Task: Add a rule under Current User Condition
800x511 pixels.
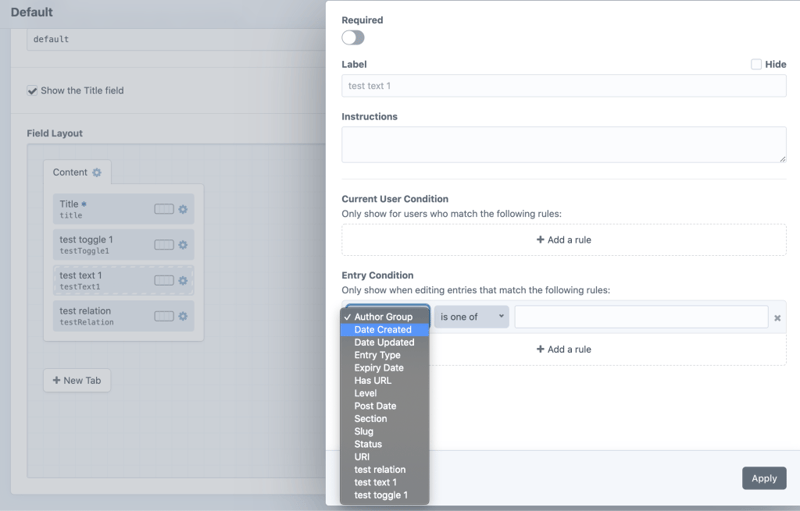Action: click(x=564, y=240)
